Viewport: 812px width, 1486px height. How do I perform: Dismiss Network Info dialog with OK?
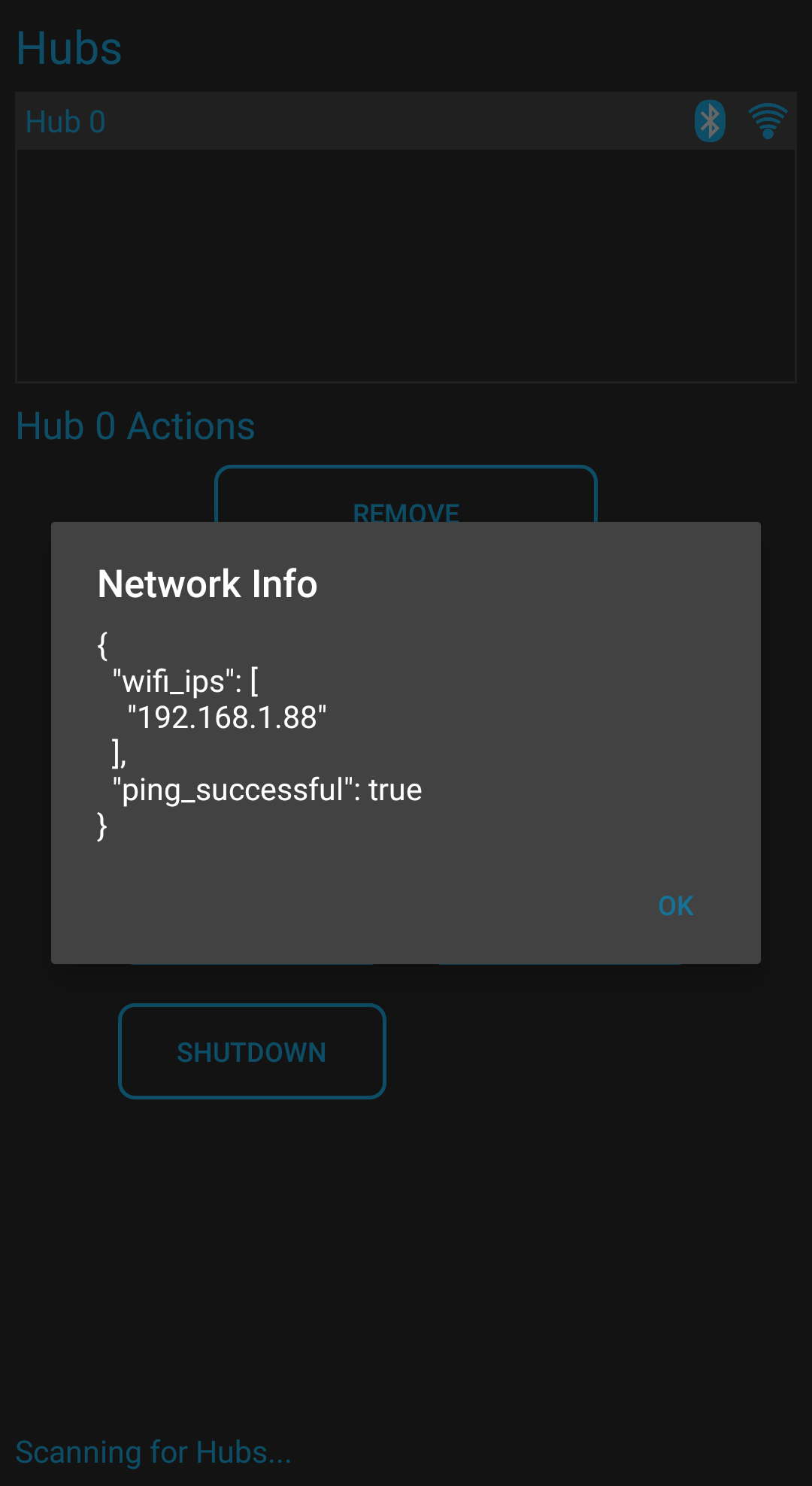675,906
